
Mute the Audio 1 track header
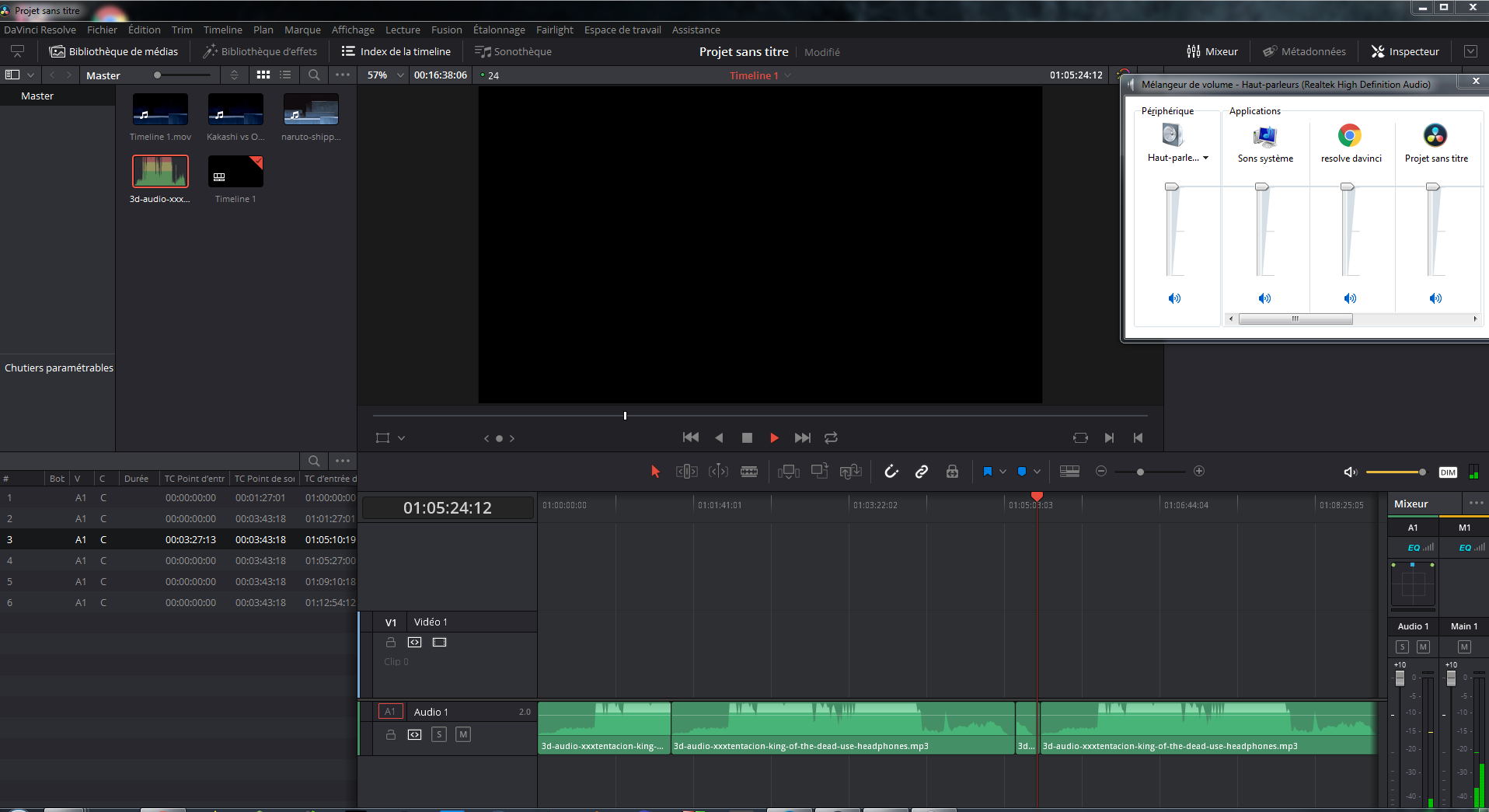coord(463,734)
